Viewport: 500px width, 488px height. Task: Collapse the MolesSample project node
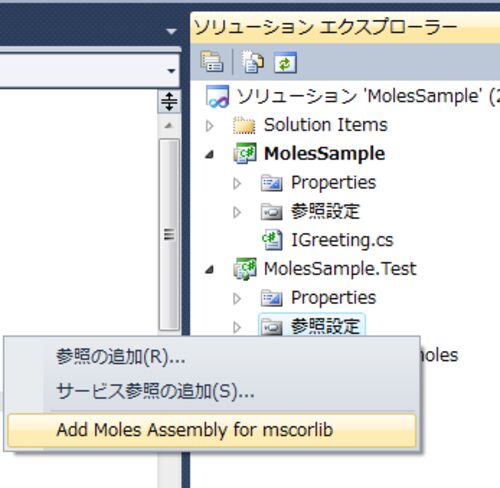coord(210,154)
